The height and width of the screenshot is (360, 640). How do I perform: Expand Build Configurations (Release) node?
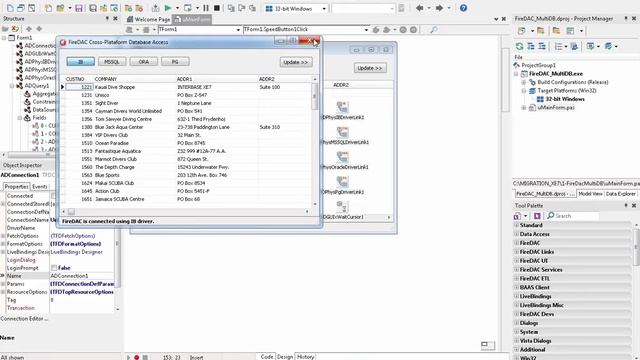click(x=524, y=82)
